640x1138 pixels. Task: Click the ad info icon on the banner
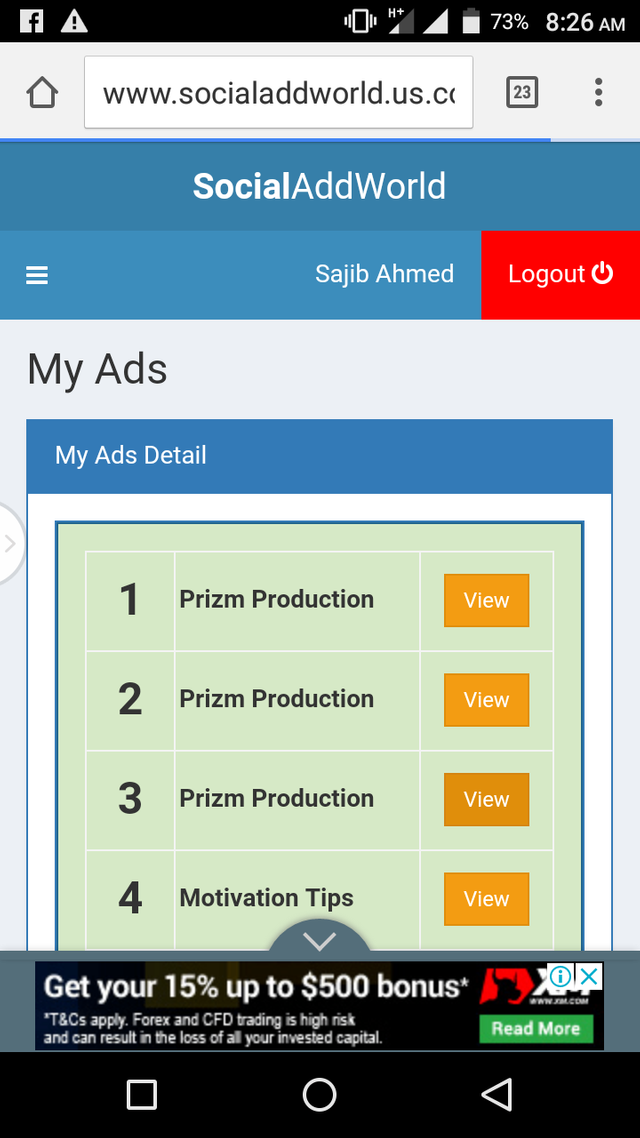(561, 975)
